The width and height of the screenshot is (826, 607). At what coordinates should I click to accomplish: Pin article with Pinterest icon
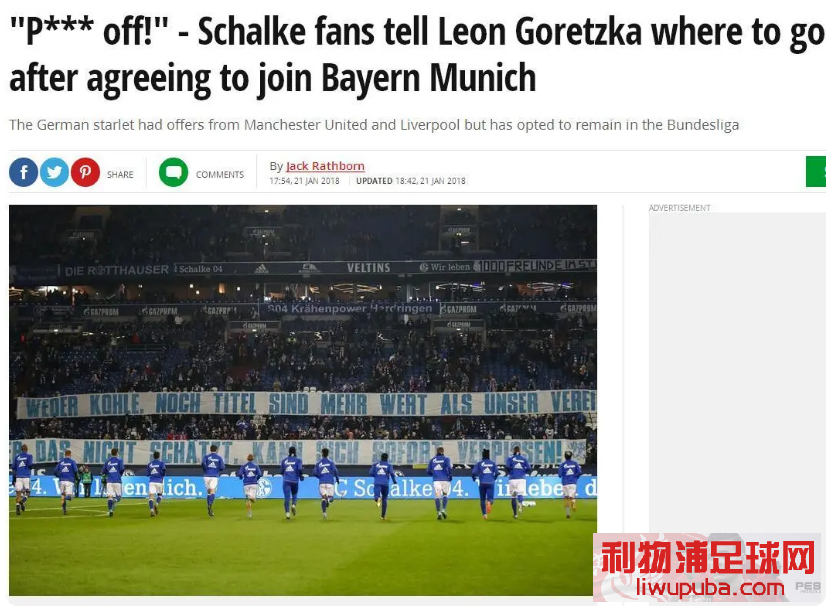coord(85,172)
